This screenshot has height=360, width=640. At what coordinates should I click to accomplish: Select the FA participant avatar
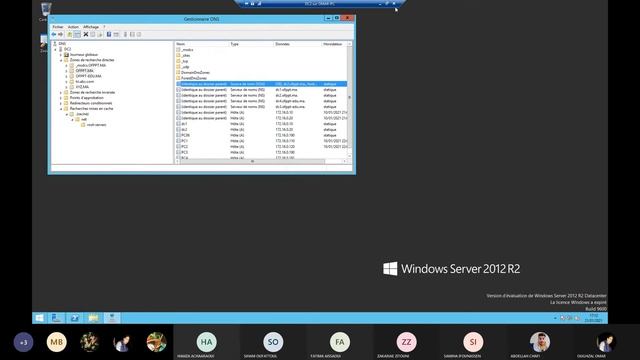point(340,342)
